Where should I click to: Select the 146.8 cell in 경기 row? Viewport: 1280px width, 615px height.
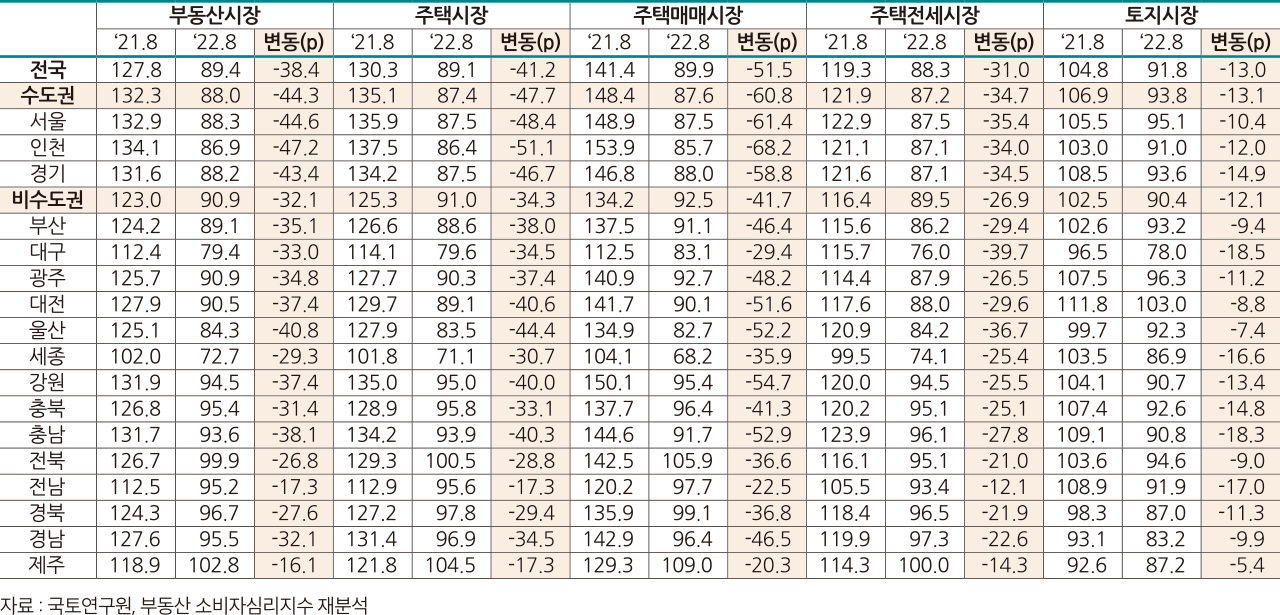pyautogui.click(x=609, y=174)
